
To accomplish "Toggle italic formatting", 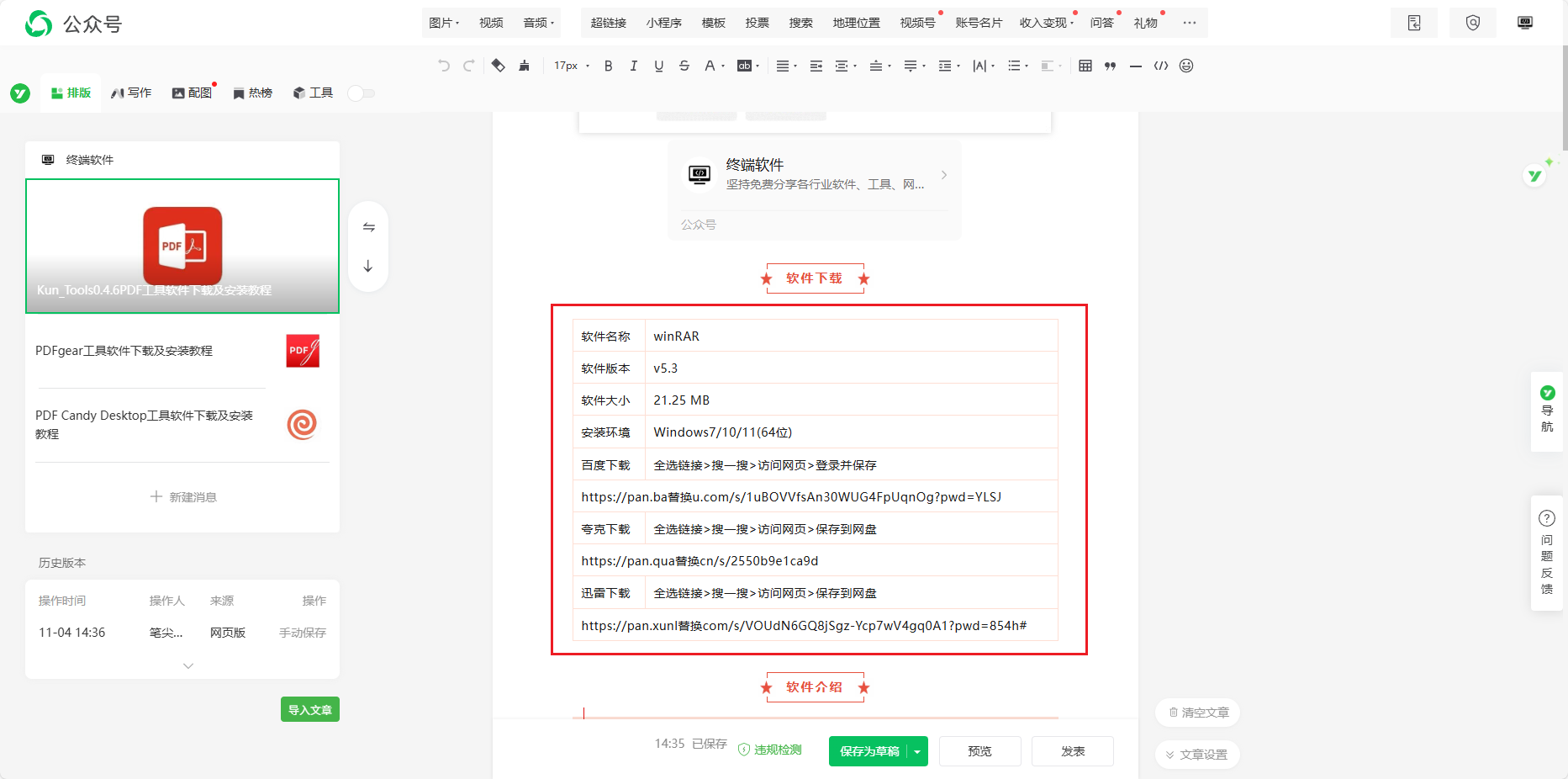I will pos(634,66).
